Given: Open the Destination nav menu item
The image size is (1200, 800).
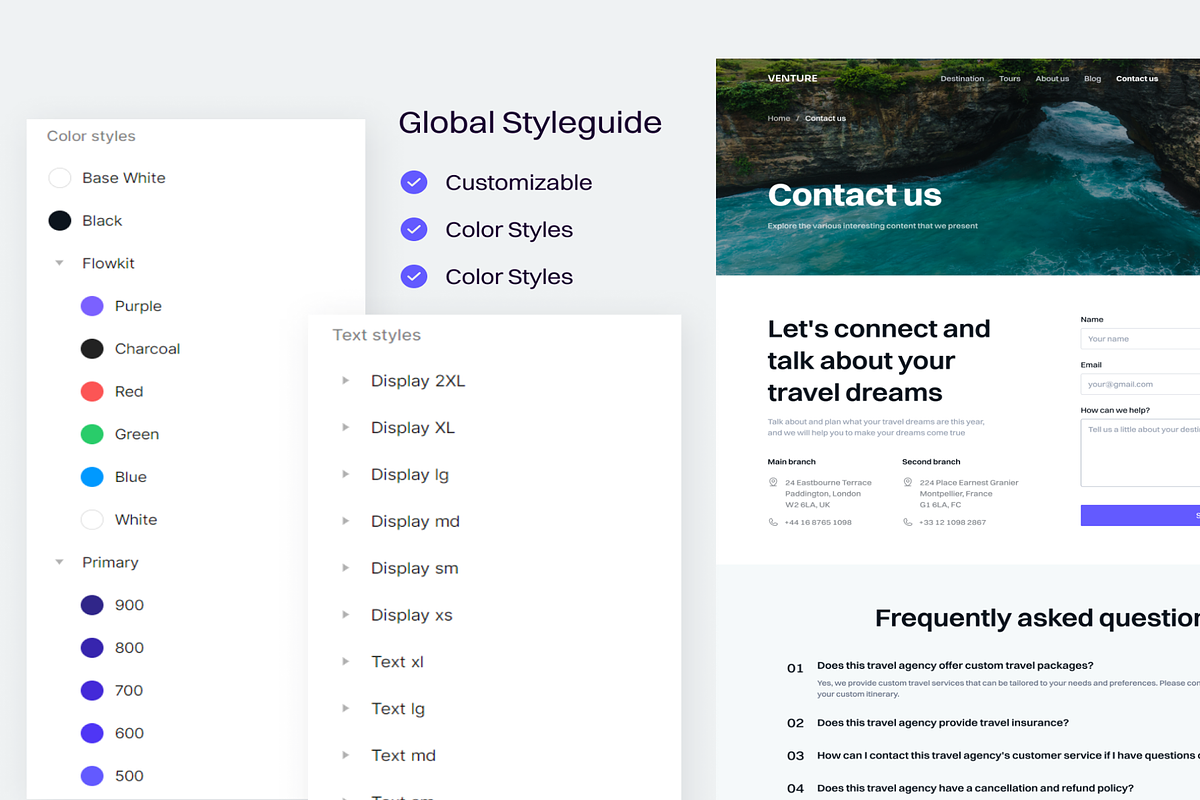Looking at the screenshot, I should coord(962,79).
